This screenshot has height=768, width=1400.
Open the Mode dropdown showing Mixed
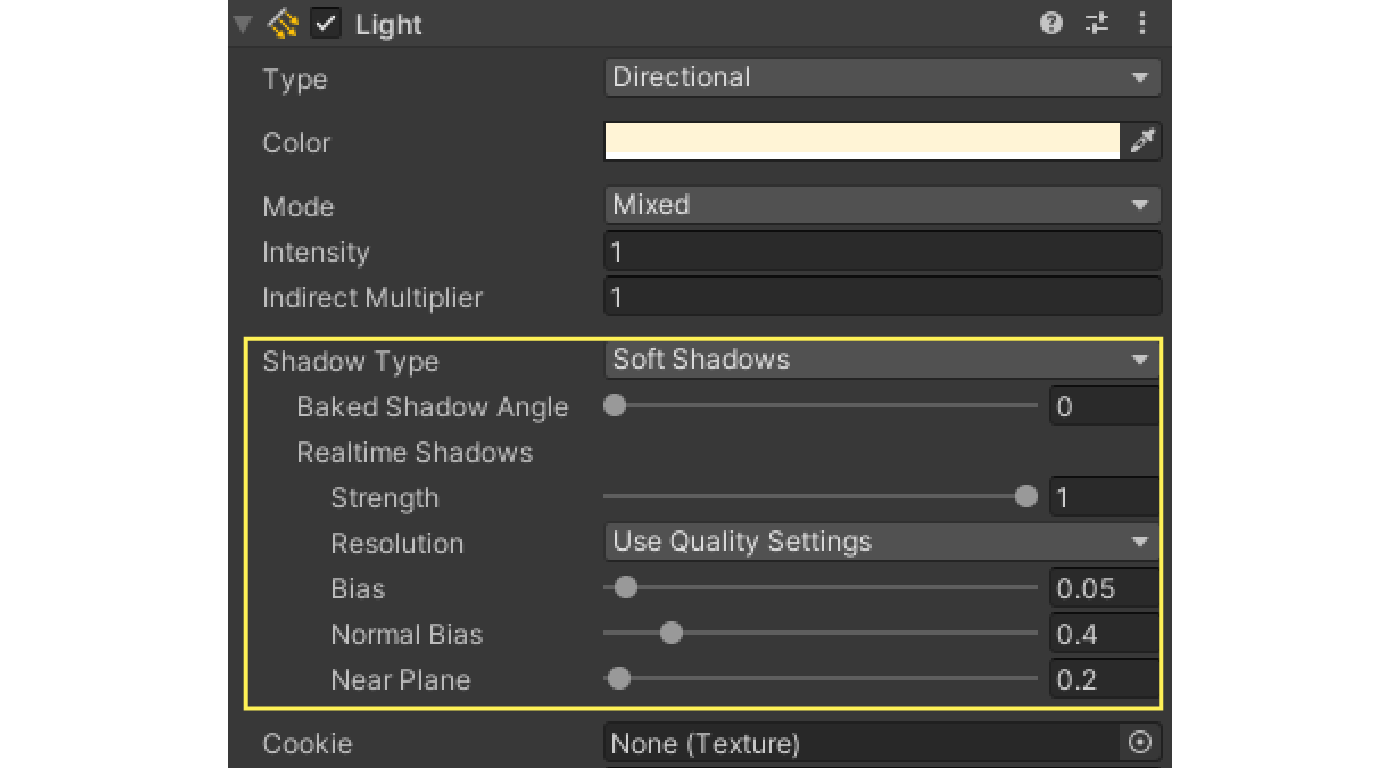click(x=880, y=205)
